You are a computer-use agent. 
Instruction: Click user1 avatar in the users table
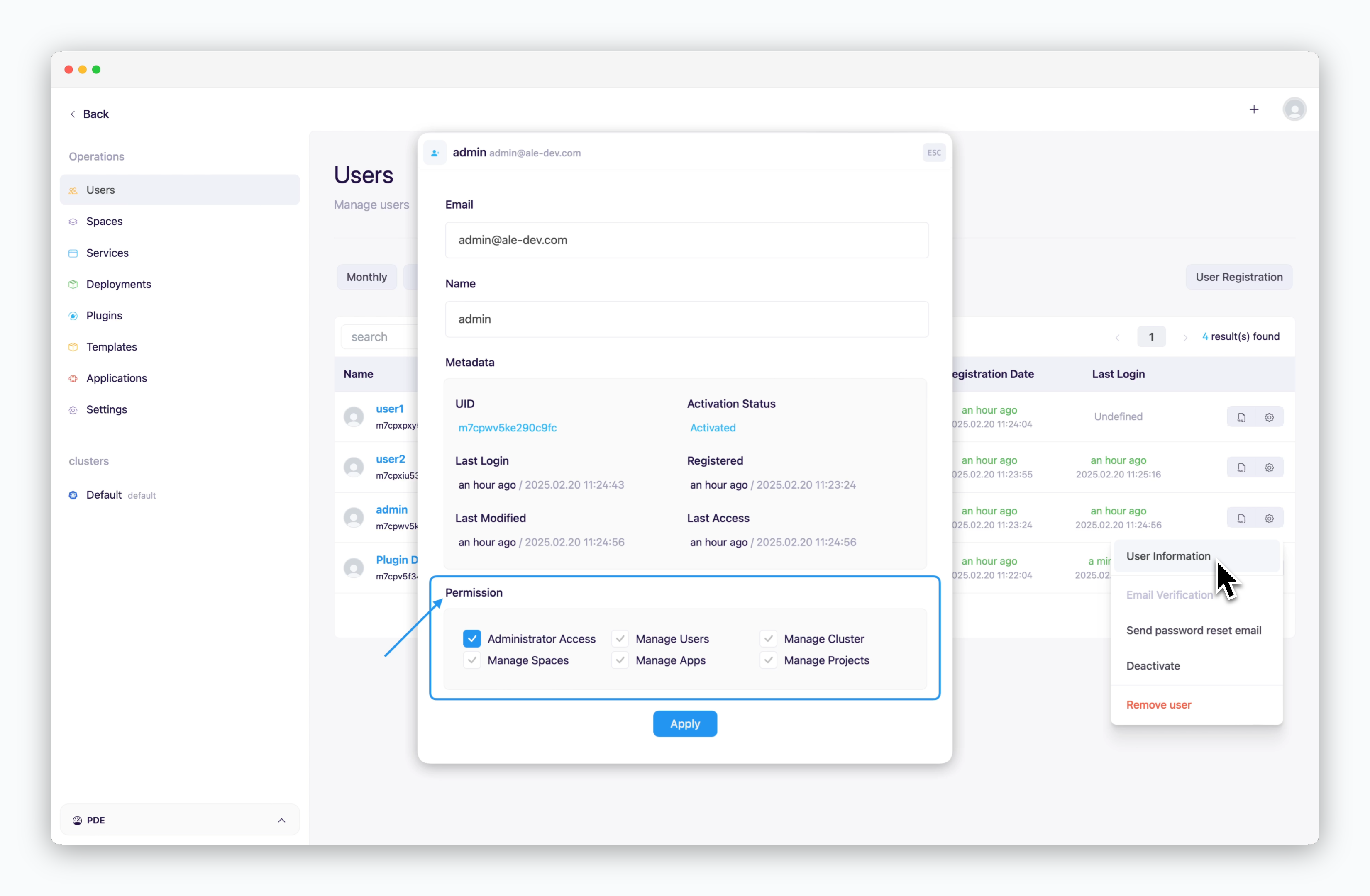pos(354,416)
